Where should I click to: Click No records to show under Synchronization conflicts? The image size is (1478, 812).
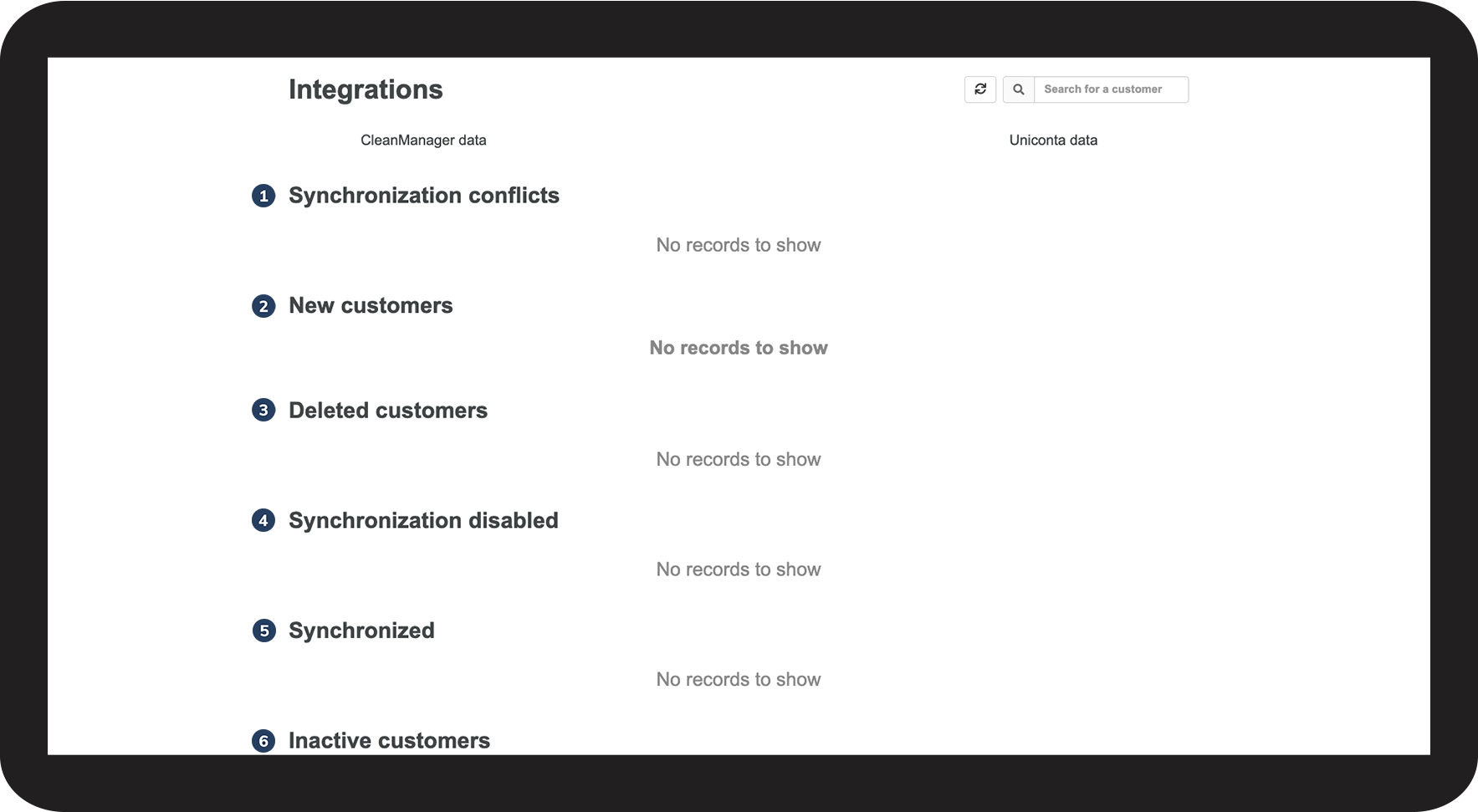(739, 245)
